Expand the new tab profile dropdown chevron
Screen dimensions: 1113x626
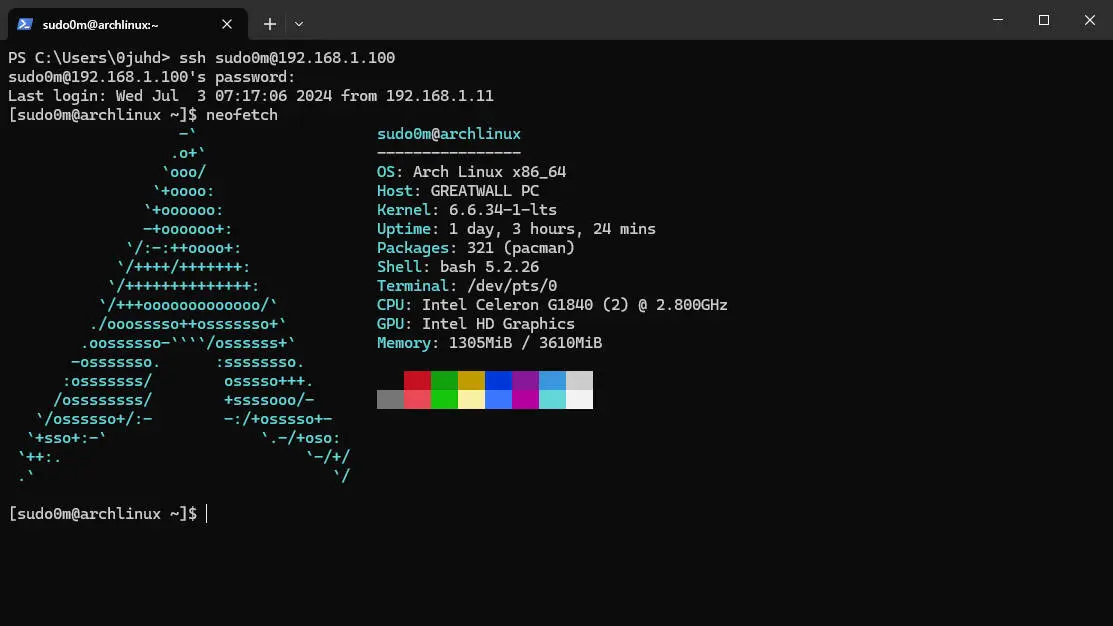[299, 24]
